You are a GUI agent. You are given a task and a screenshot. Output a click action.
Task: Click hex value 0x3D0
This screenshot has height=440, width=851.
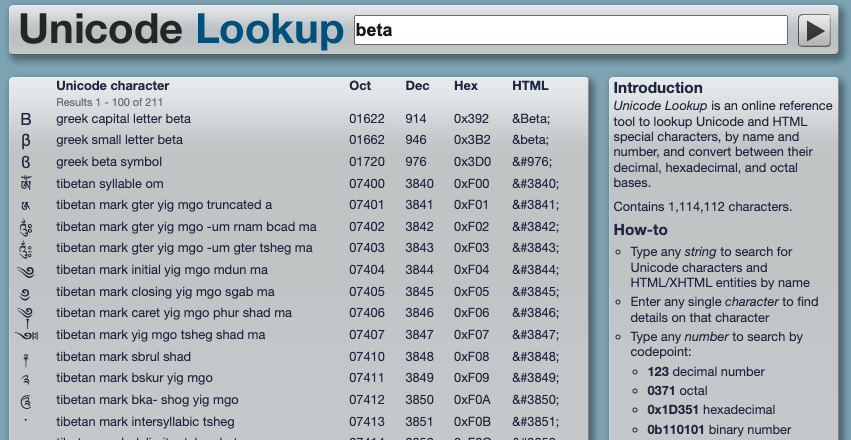472,162
